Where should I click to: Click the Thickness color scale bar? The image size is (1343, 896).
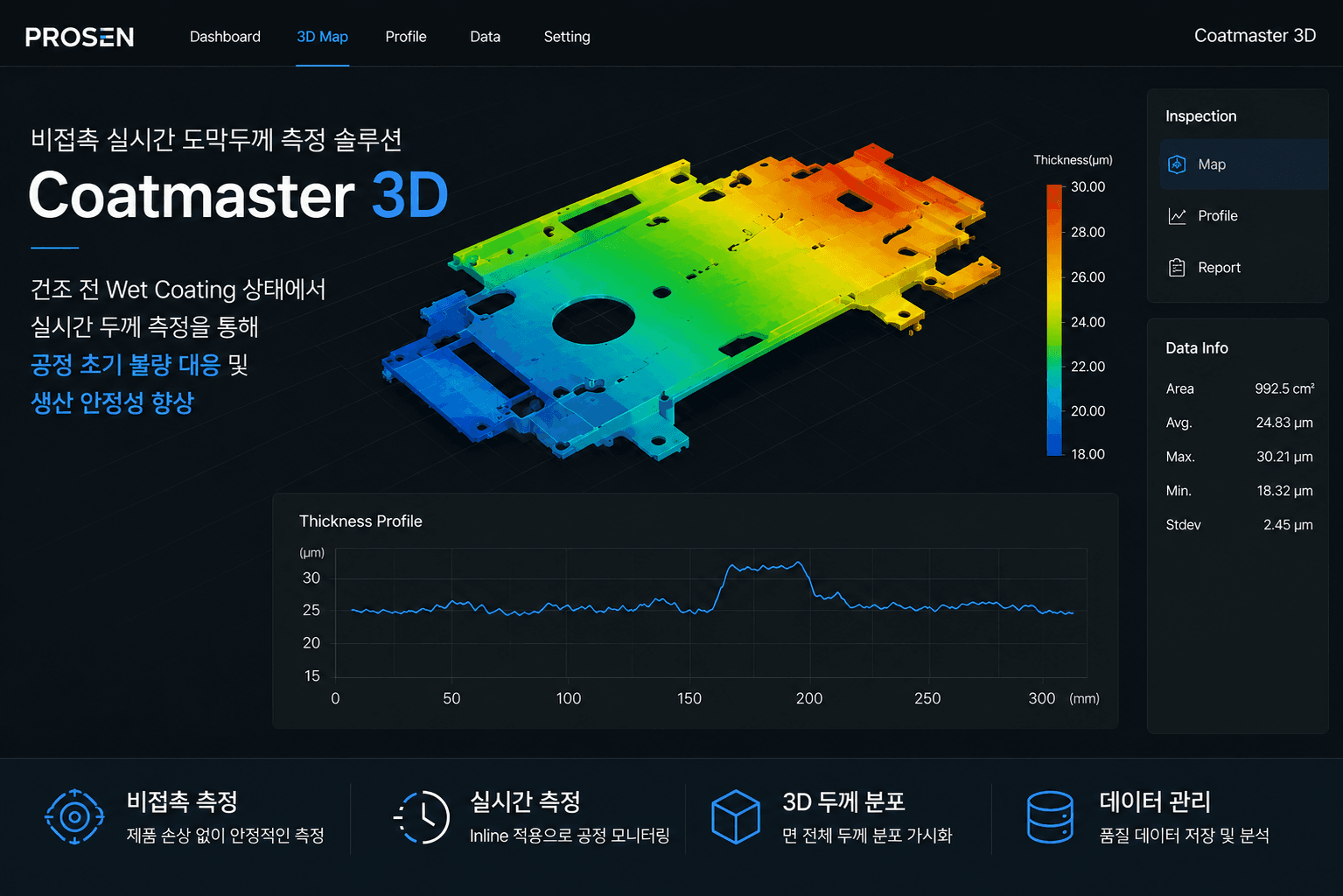(x=1054, y=320)
